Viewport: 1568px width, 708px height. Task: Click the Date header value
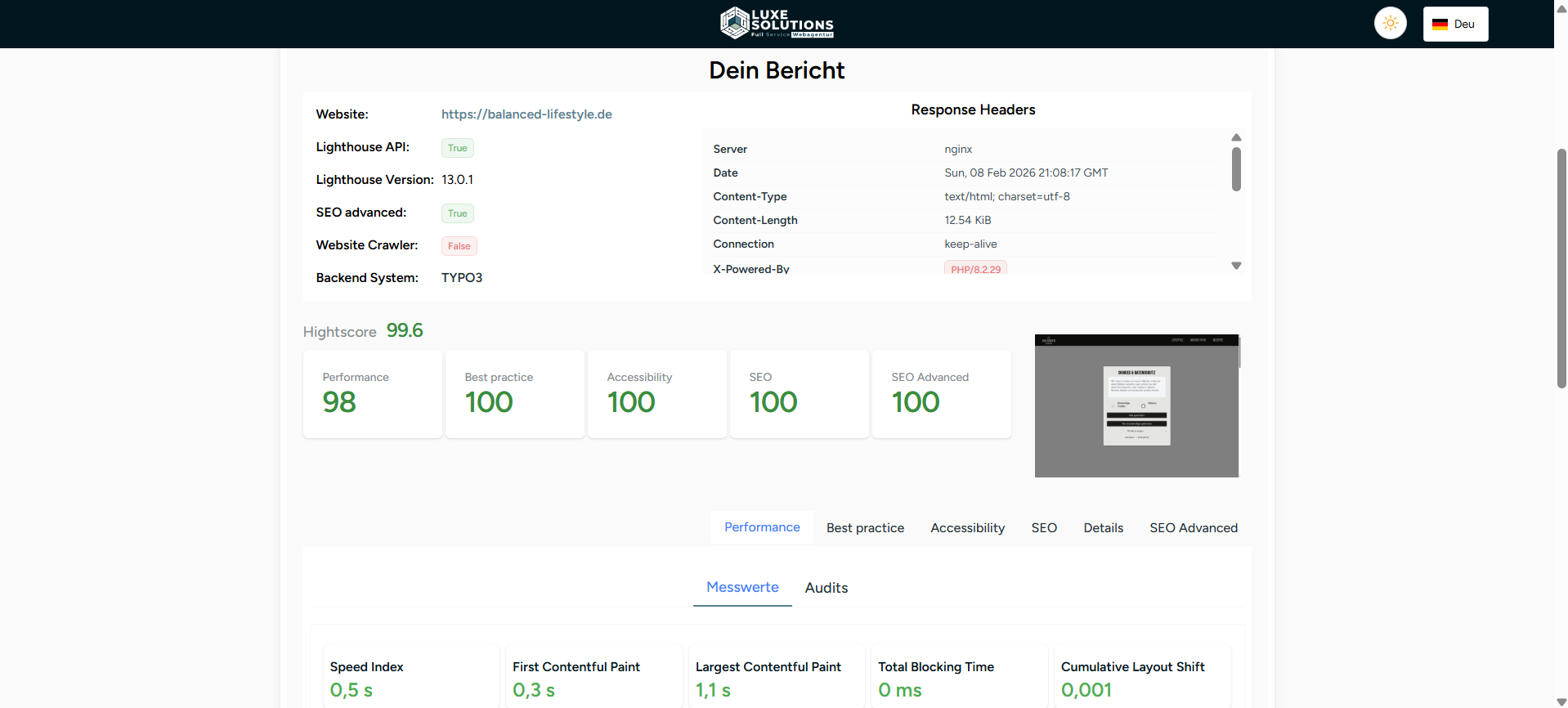tap(1026, 173)
